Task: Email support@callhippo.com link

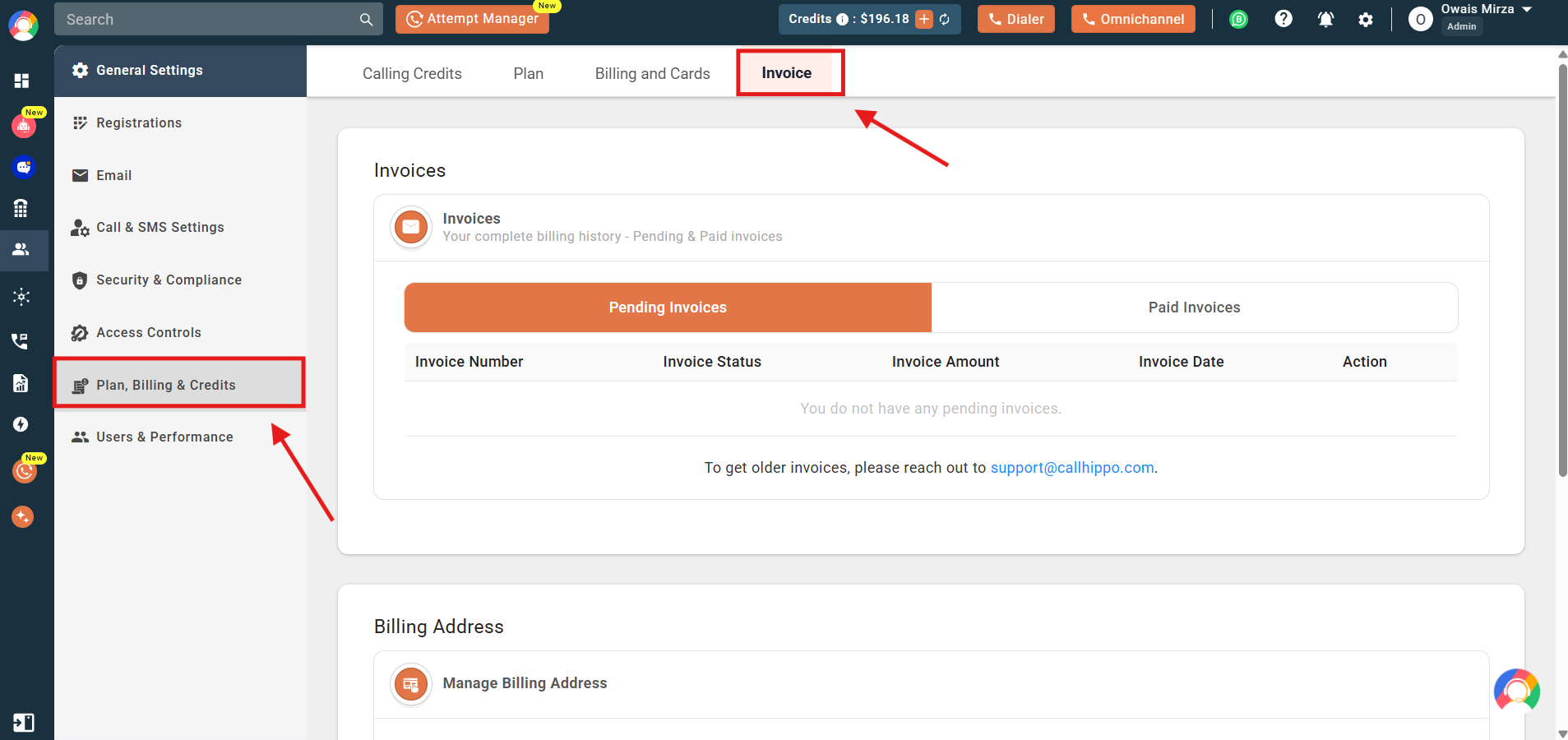Action: [1072, 468]
